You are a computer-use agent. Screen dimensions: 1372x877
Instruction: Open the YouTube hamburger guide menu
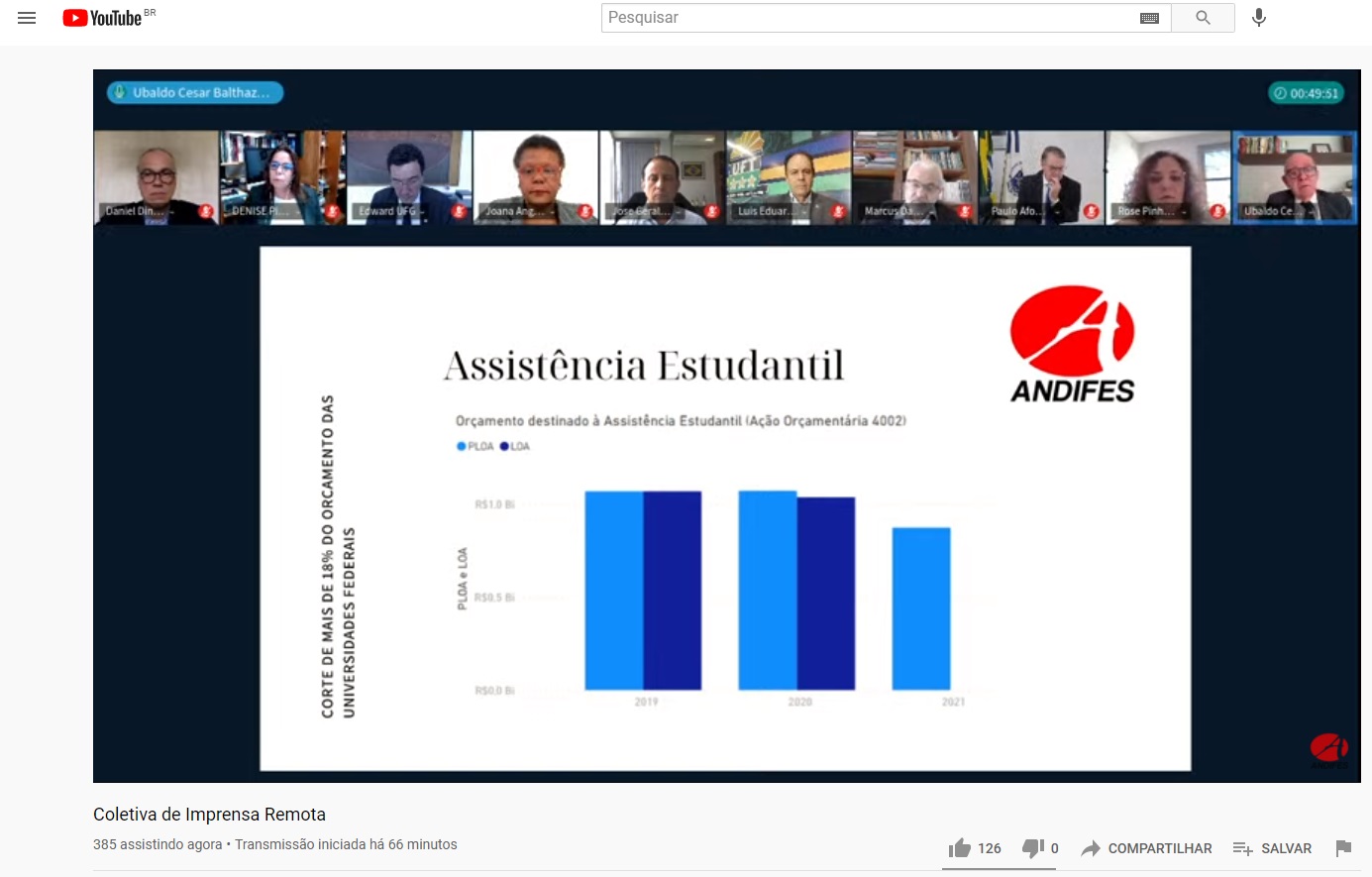(x=27, y=18)
